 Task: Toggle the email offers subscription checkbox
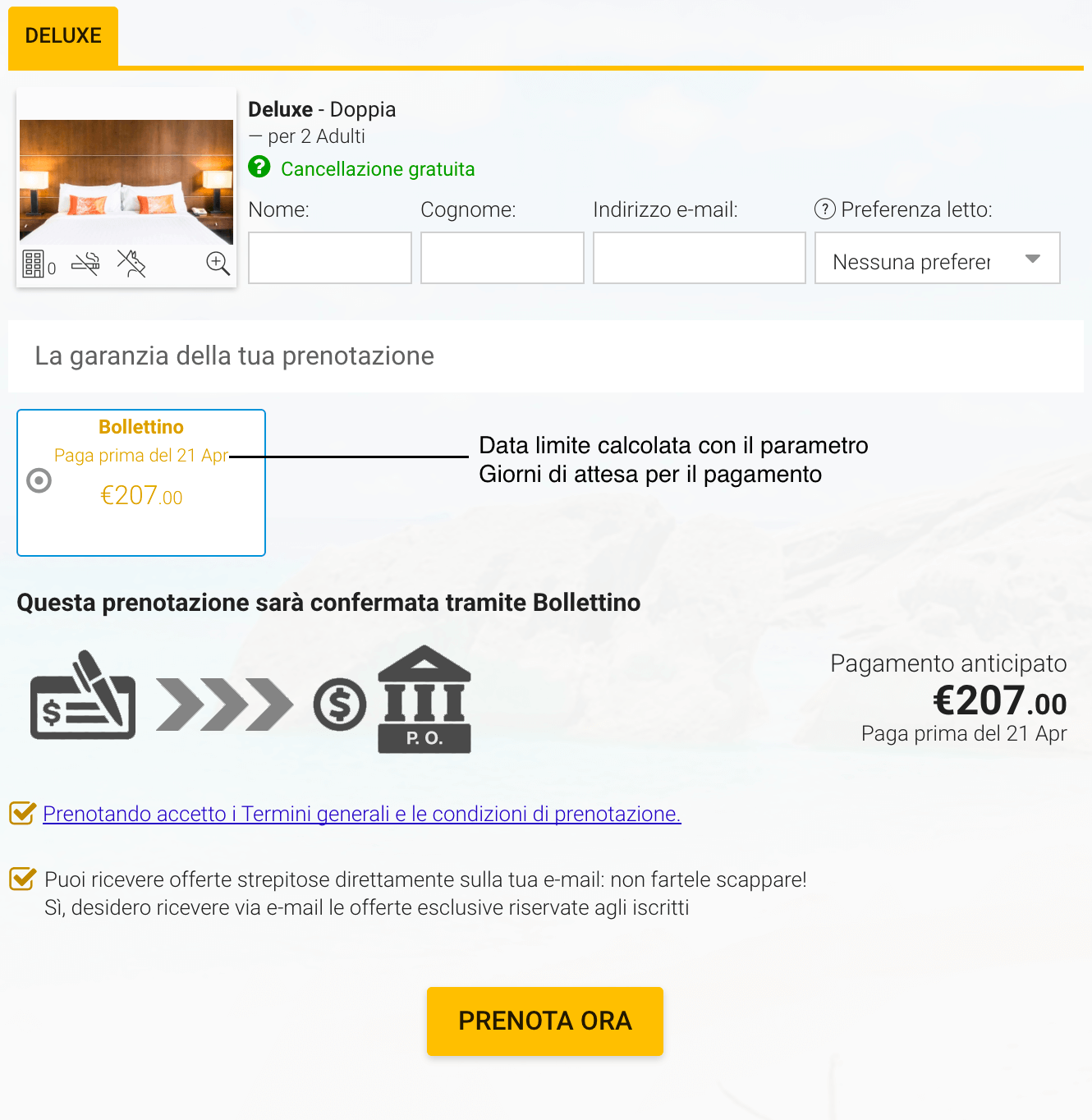tap(22, 879)
